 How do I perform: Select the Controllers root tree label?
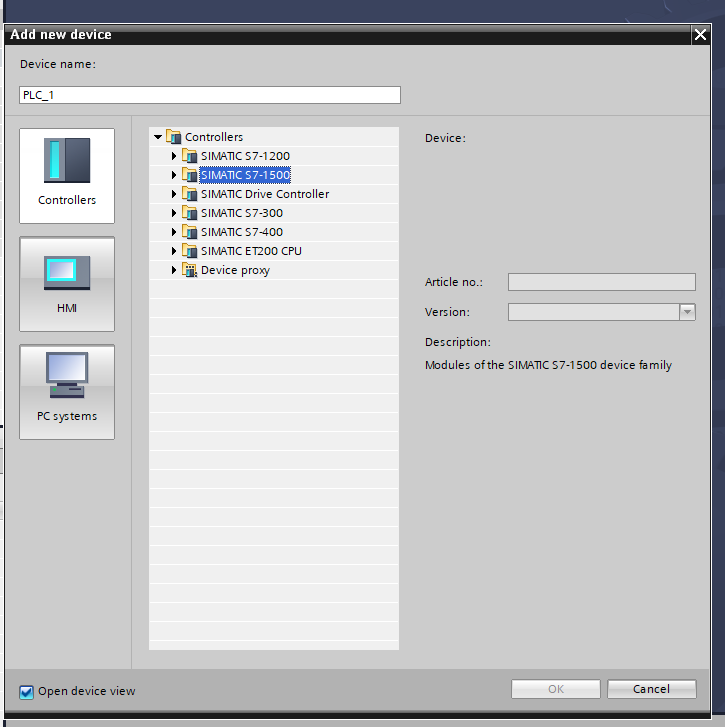click(214, 137)
